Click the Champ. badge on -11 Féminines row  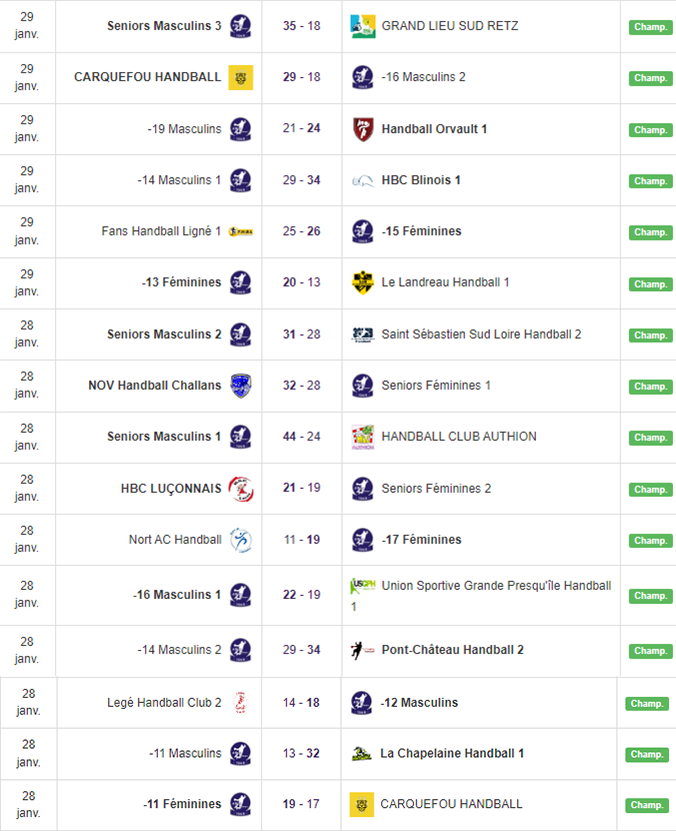pos(648,805)
